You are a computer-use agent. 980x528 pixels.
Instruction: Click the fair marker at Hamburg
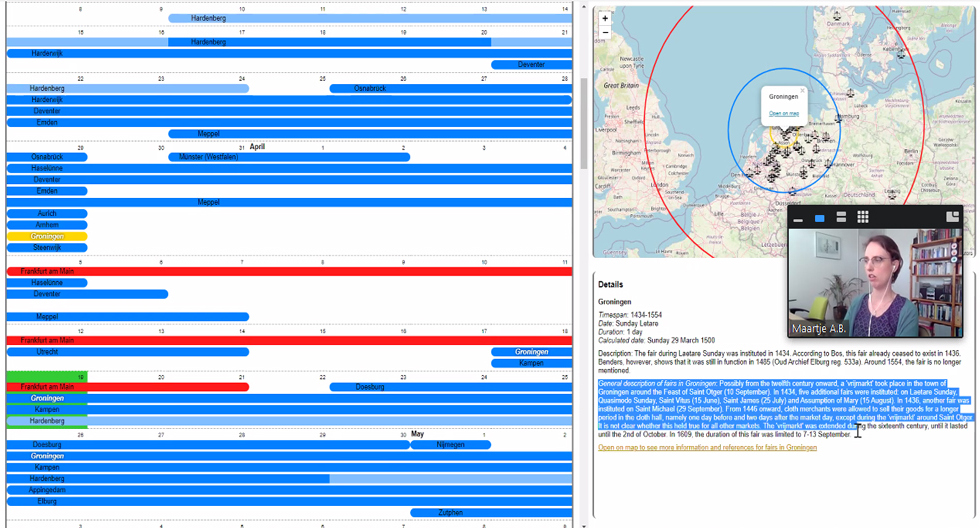click(x=837, y=119)
